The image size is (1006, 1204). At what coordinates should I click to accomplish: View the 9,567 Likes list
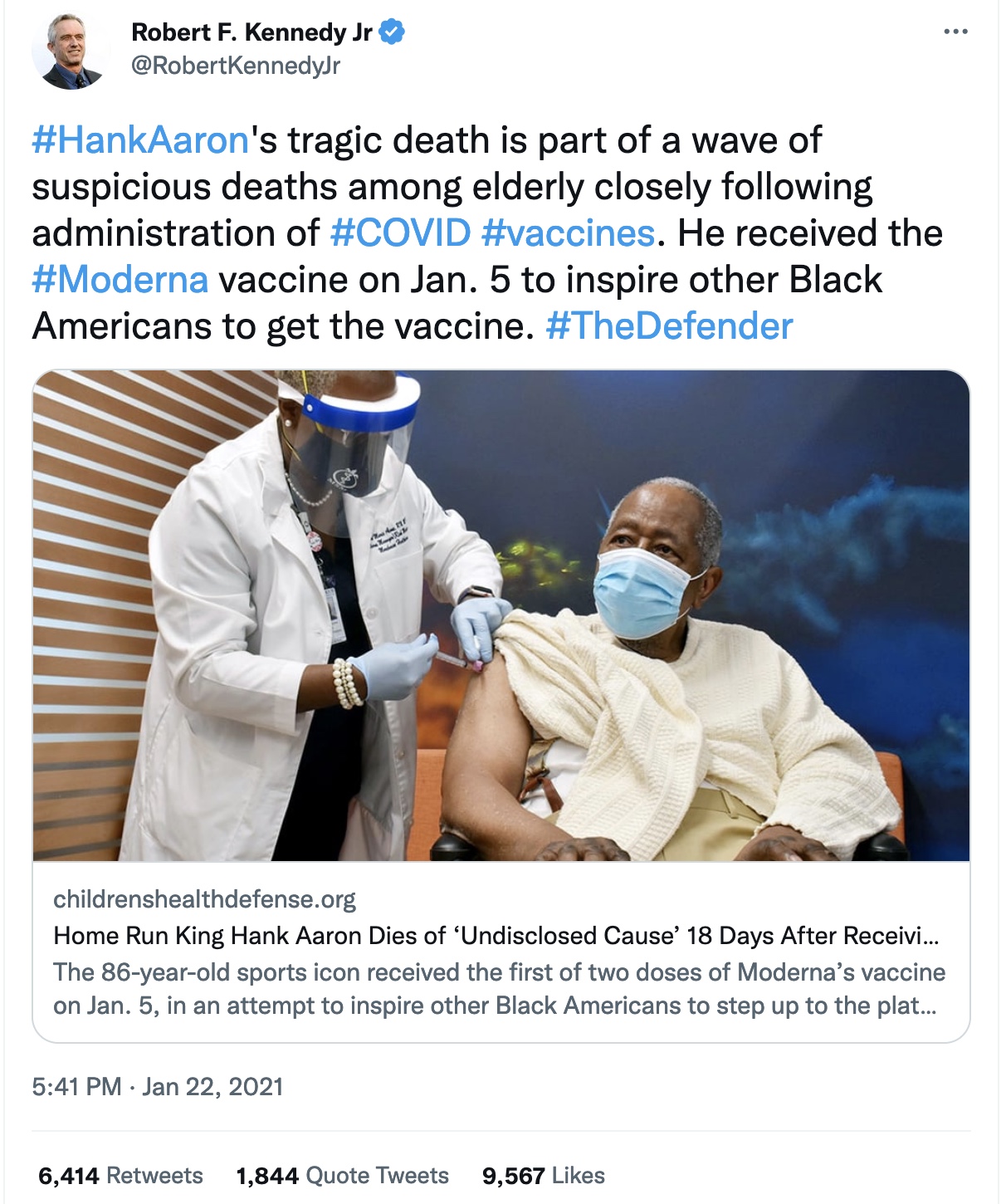click(544, 1176)
